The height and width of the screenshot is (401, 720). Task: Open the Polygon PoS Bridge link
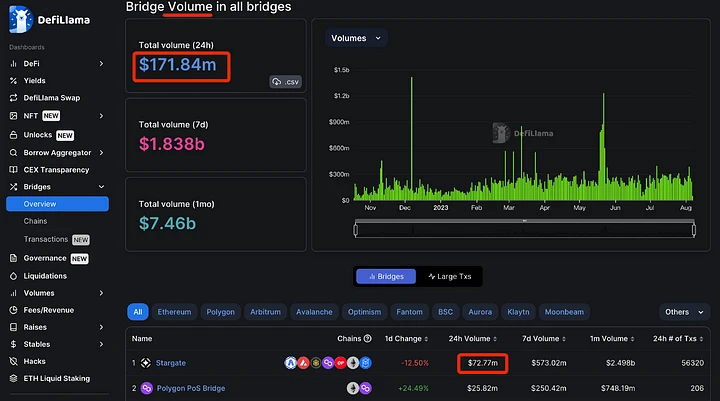[x=195, y=387]
